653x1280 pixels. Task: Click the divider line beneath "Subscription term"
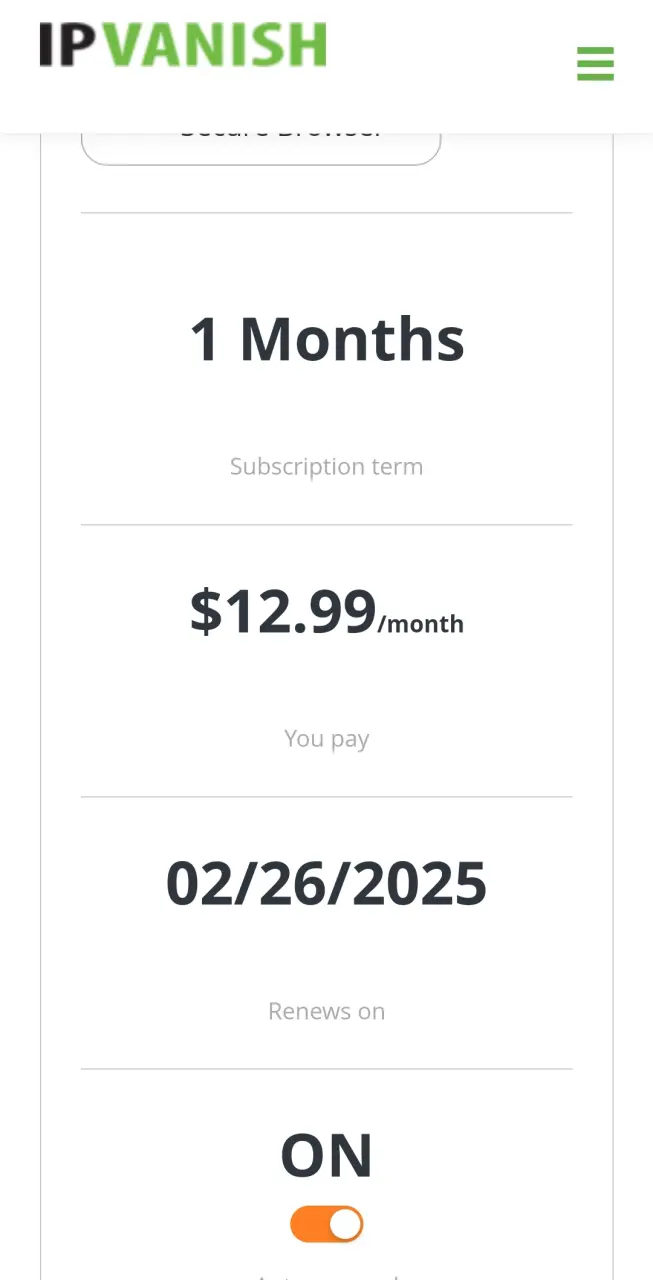pyautogui.click(x=327, y=524)
